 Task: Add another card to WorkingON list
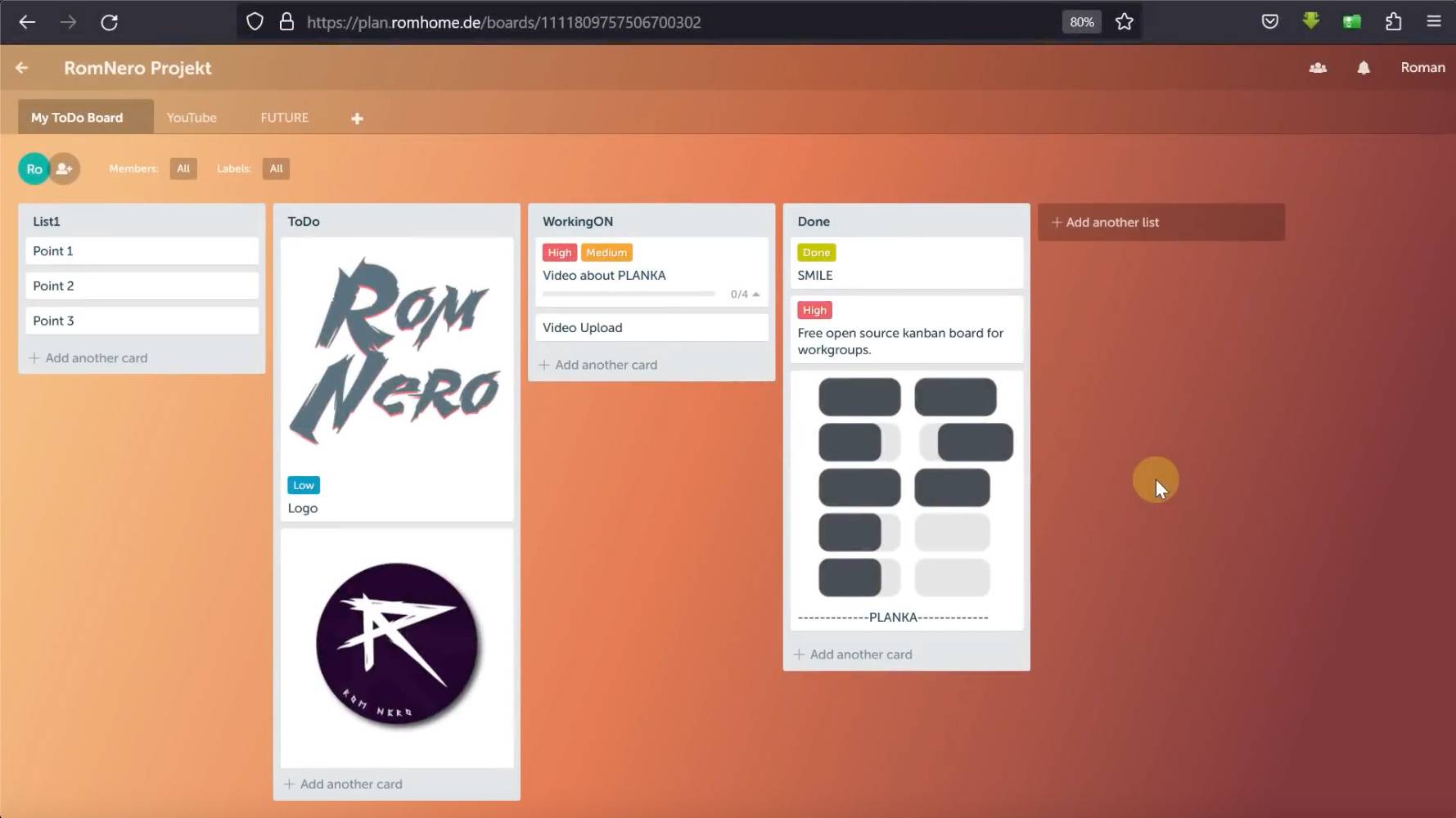pyautogui.click(x=597, y=365)
